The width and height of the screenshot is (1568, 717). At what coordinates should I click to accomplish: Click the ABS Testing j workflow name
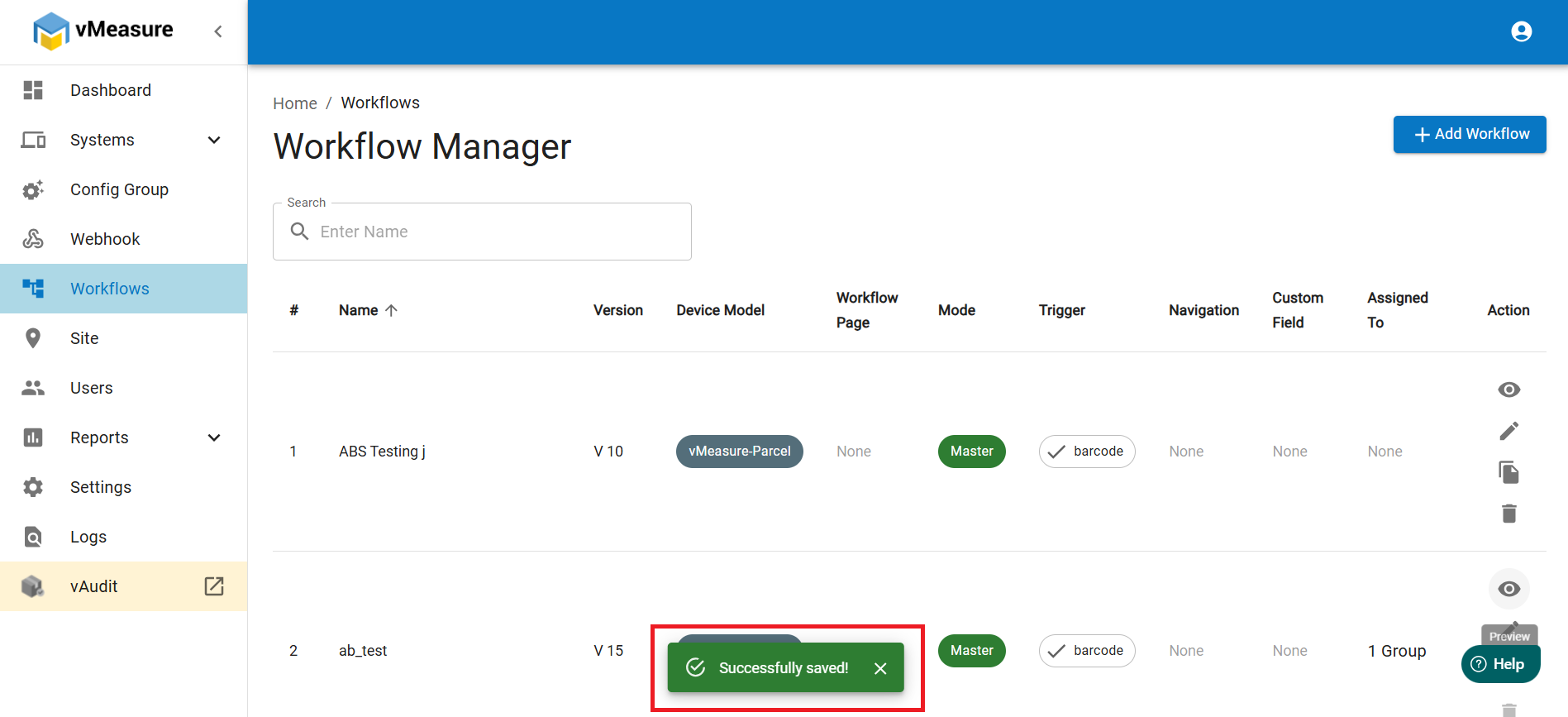click(x=382, y=452)
